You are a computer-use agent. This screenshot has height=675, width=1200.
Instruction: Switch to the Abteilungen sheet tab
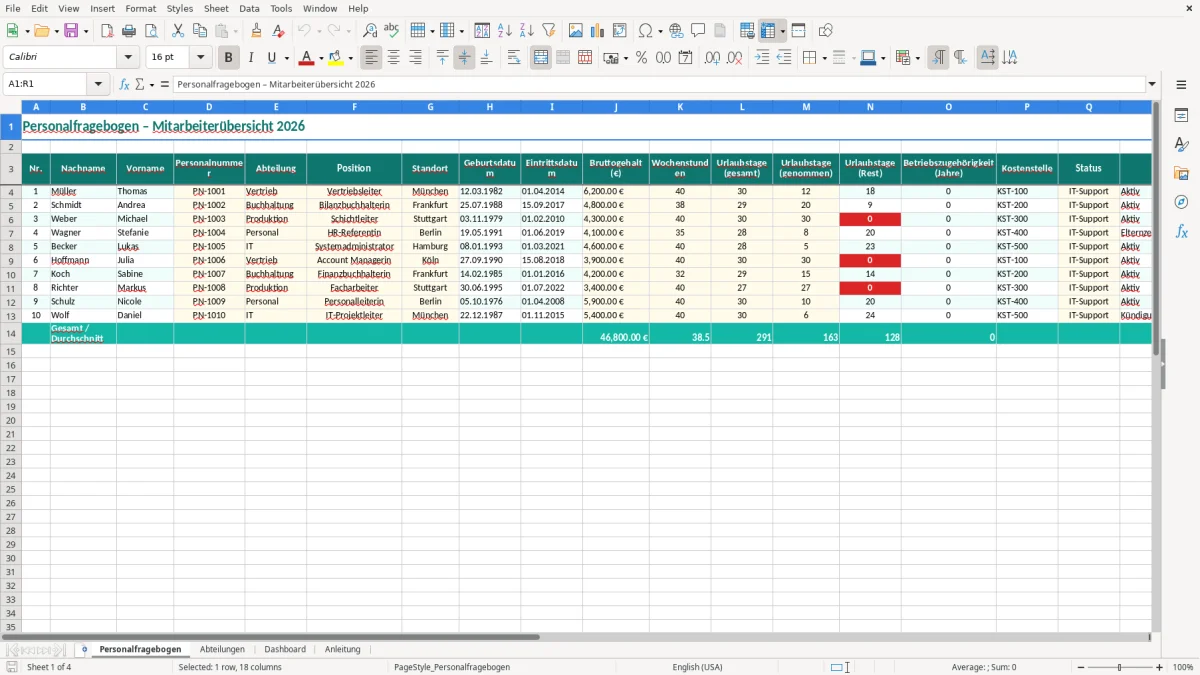pos(222,649)
